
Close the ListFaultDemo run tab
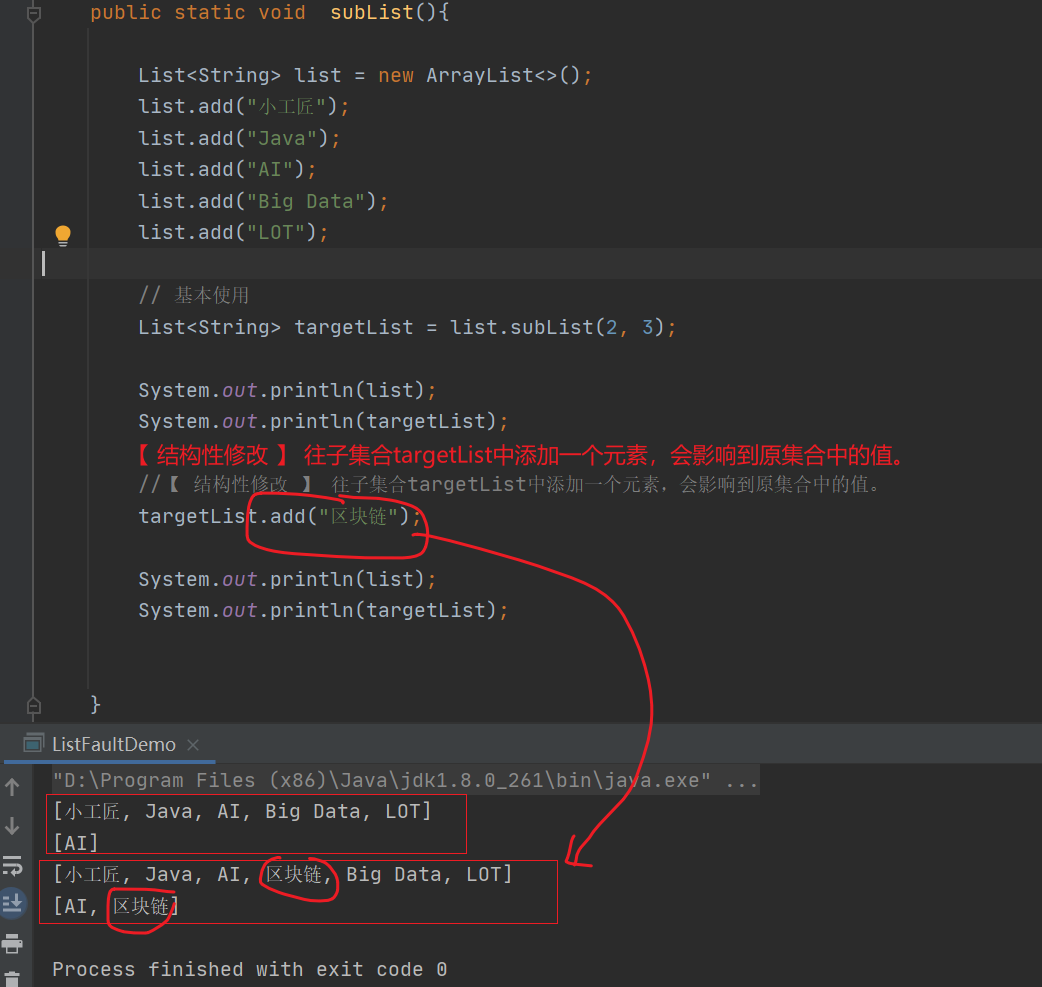(193, 745)
